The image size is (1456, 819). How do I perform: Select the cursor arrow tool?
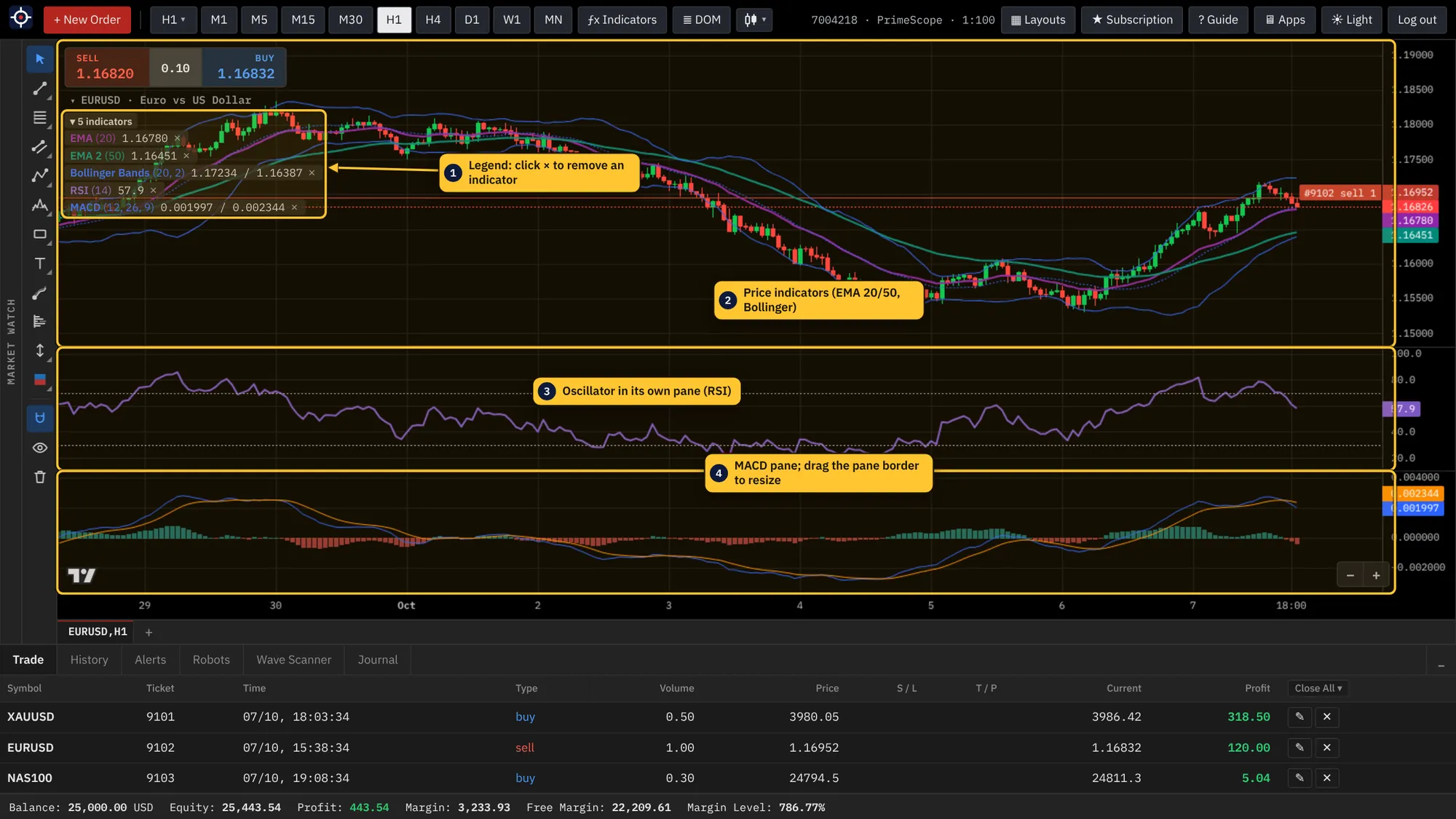[x=40, y=59]
